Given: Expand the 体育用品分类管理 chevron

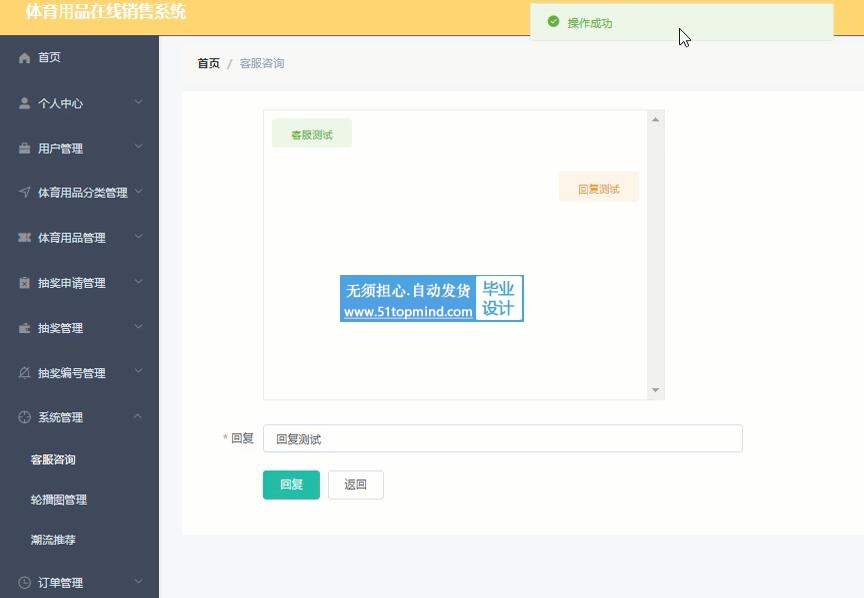Looking at the screenshot, I should click(x=138, y=191).
